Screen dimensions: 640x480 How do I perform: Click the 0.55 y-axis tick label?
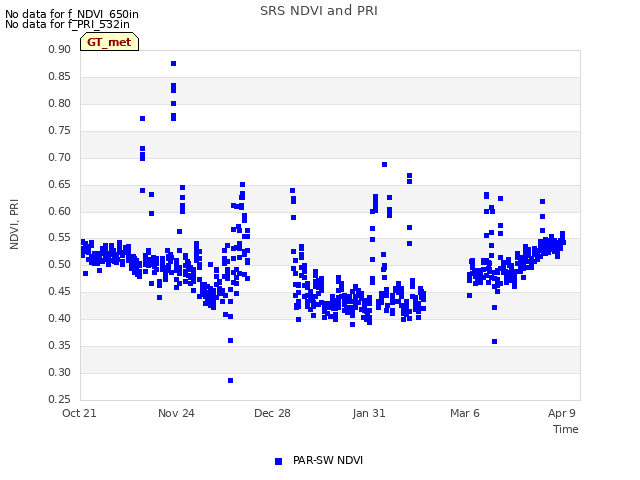(59, 238)
